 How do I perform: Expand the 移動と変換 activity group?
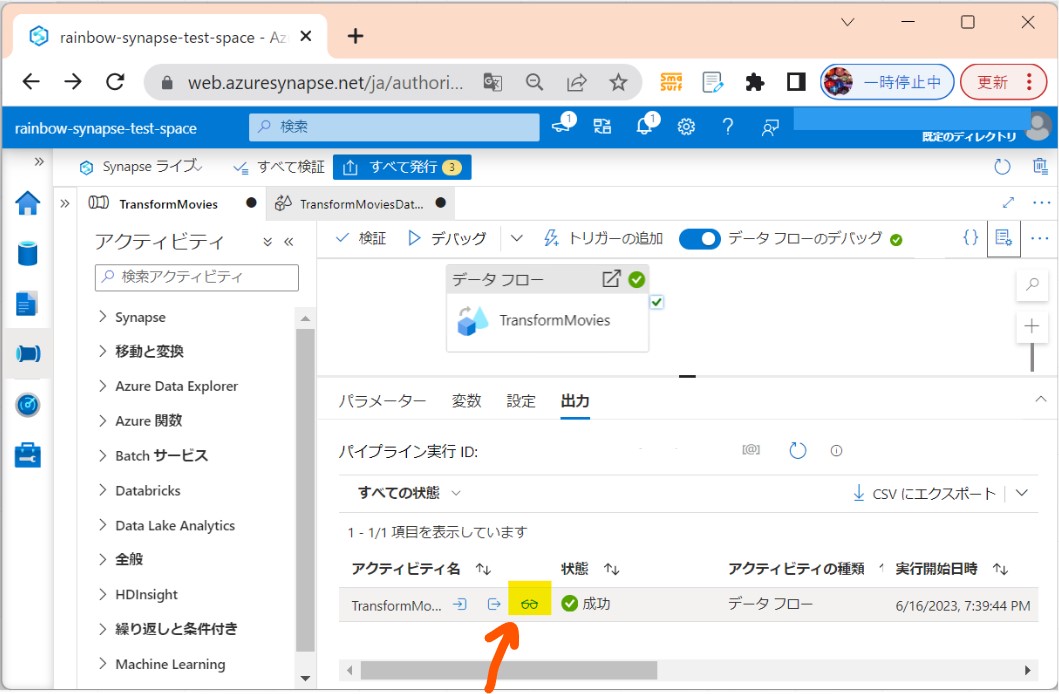[102, 351]
